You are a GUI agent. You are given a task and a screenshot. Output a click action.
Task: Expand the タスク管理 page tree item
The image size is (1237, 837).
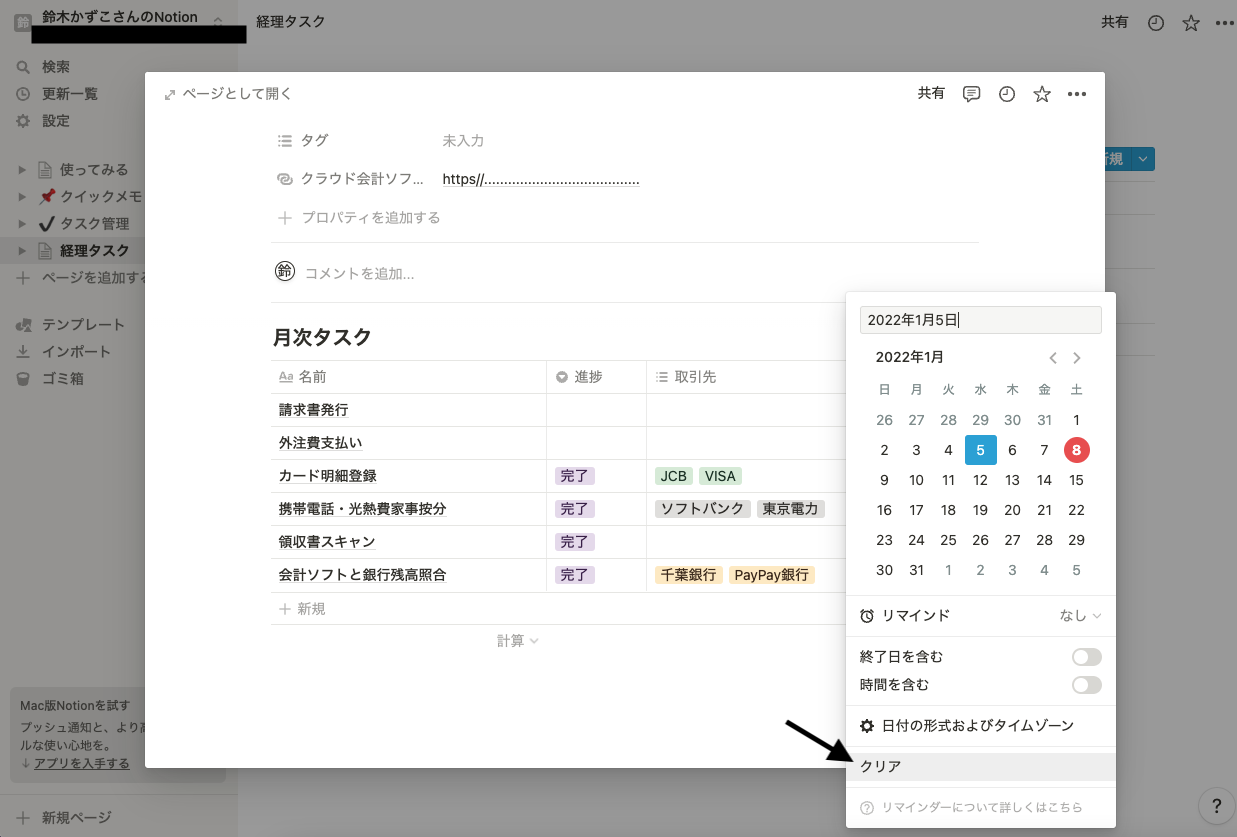tap(23, 224)
